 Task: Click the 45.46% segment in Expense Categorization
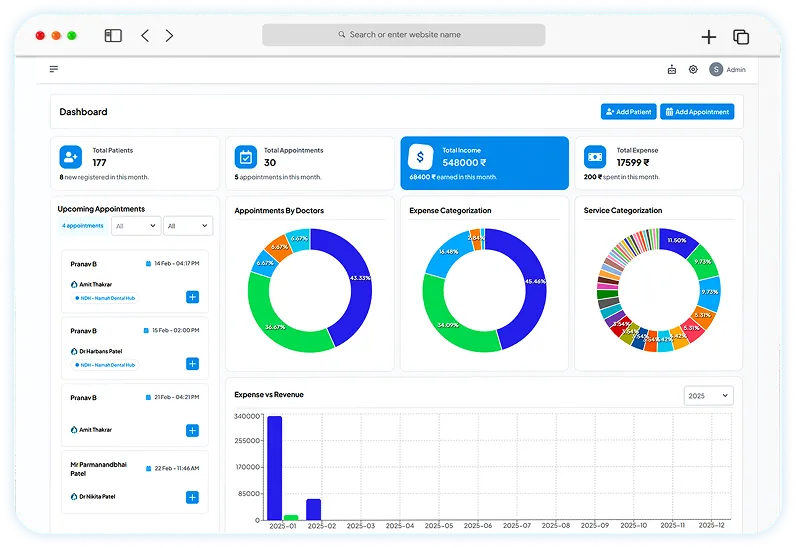tap(536, 284)
